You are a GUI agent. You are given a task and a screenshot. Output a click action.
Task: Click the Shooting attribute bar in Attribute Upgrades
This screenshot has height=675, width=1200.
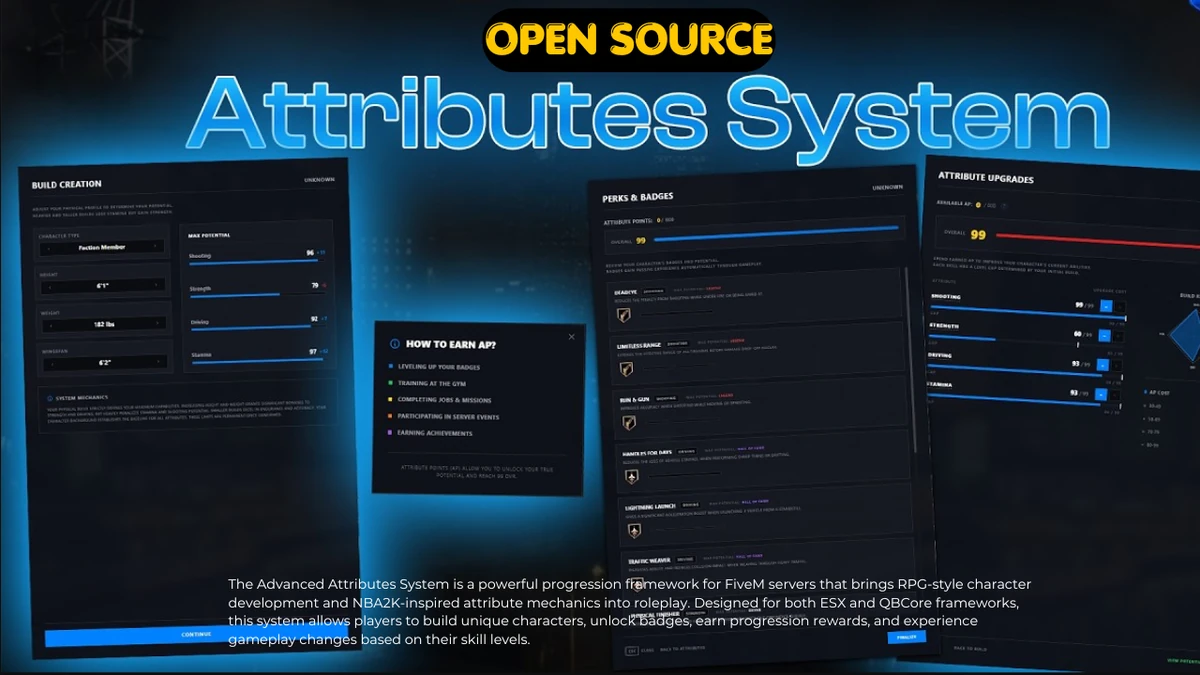click(1028, 312)
